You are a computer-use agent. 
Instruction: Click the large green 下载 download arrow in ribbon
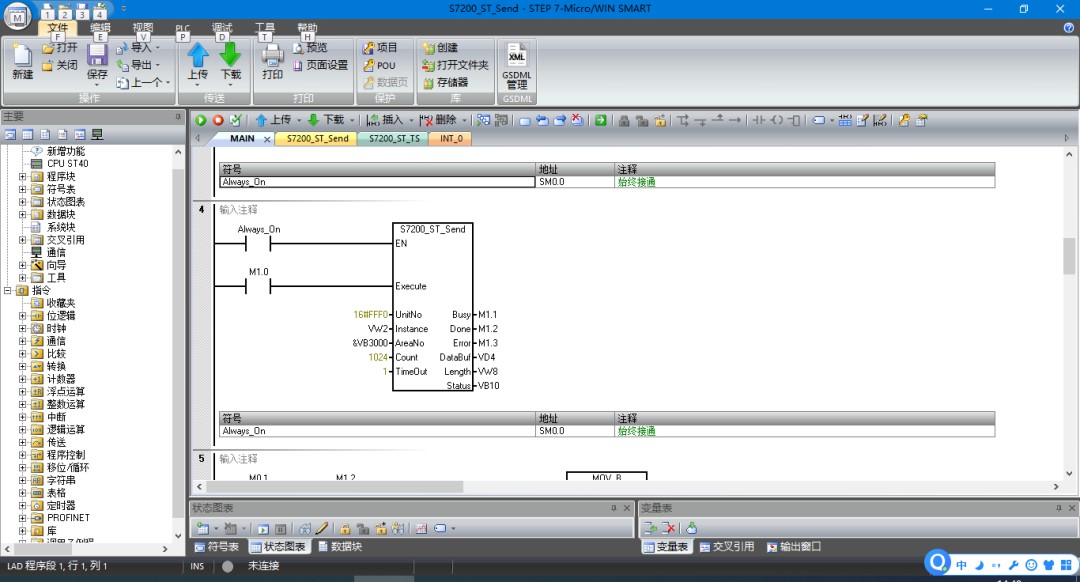230,56
